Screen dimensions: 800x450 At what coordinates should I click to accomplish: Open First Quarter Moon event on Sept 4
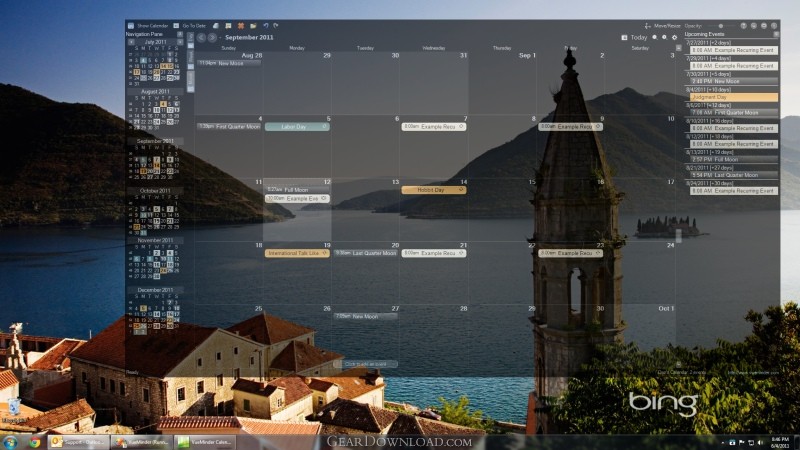[x=229, y=127]
